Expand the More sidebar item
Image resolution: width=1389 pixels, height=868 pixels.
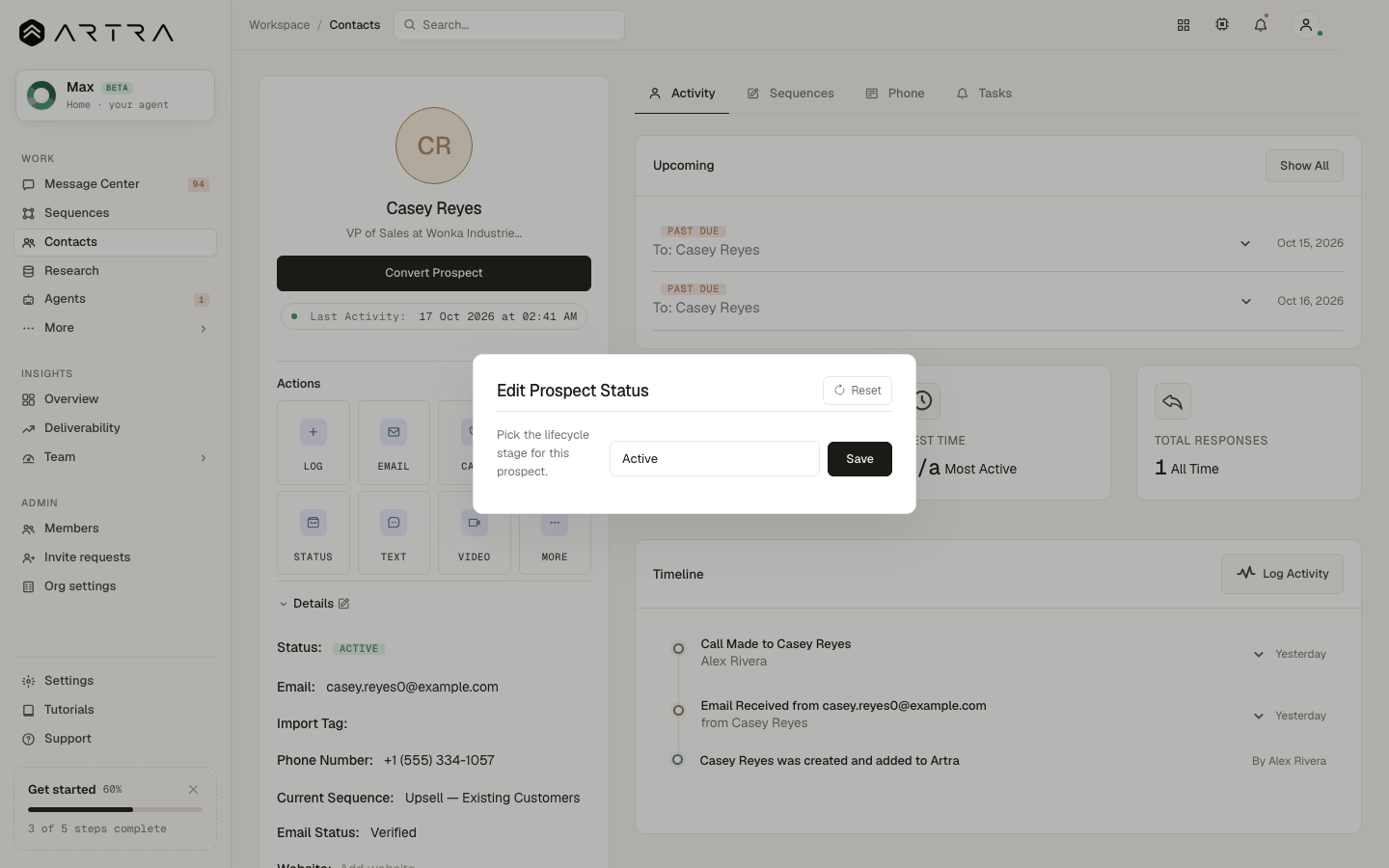click(115, 328)
